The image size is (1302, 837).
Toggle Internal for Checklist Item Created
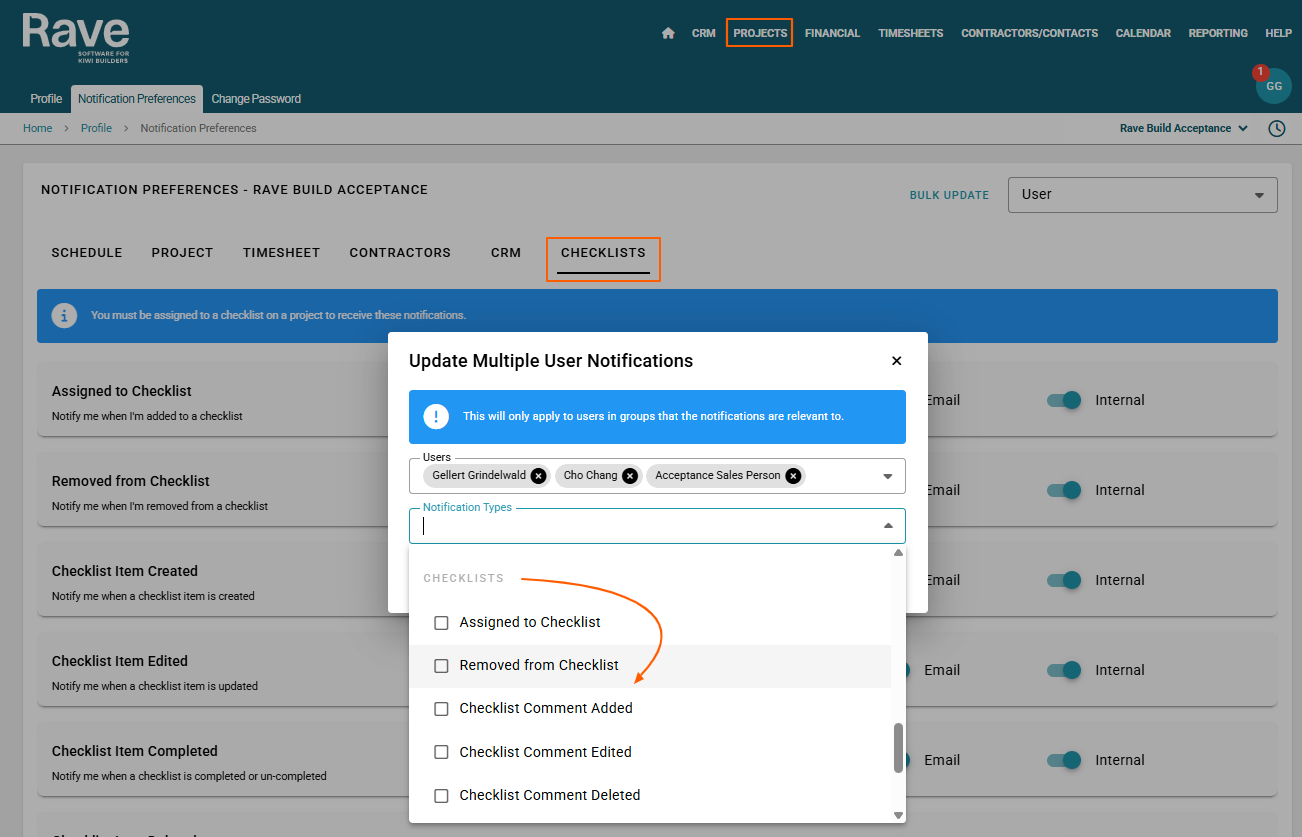1065,580
